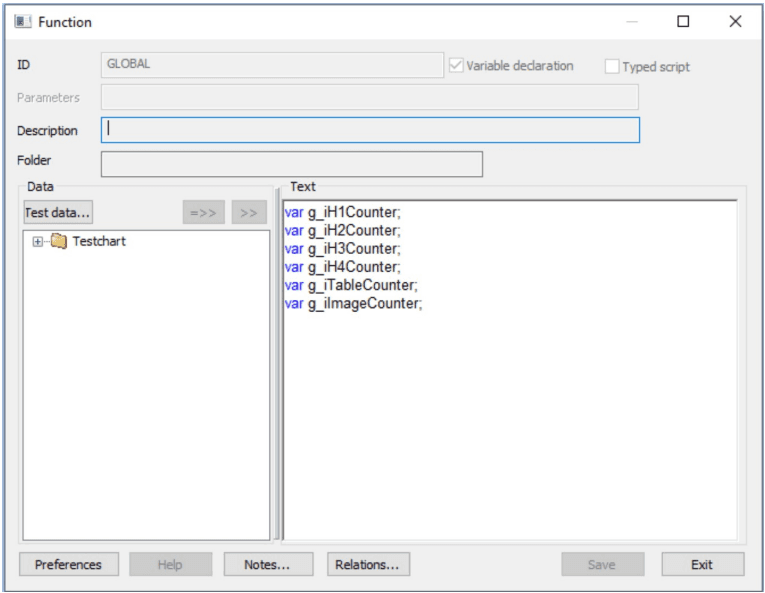Maximize the Function window
Screen dimensions: 765x593
(683, 21)
